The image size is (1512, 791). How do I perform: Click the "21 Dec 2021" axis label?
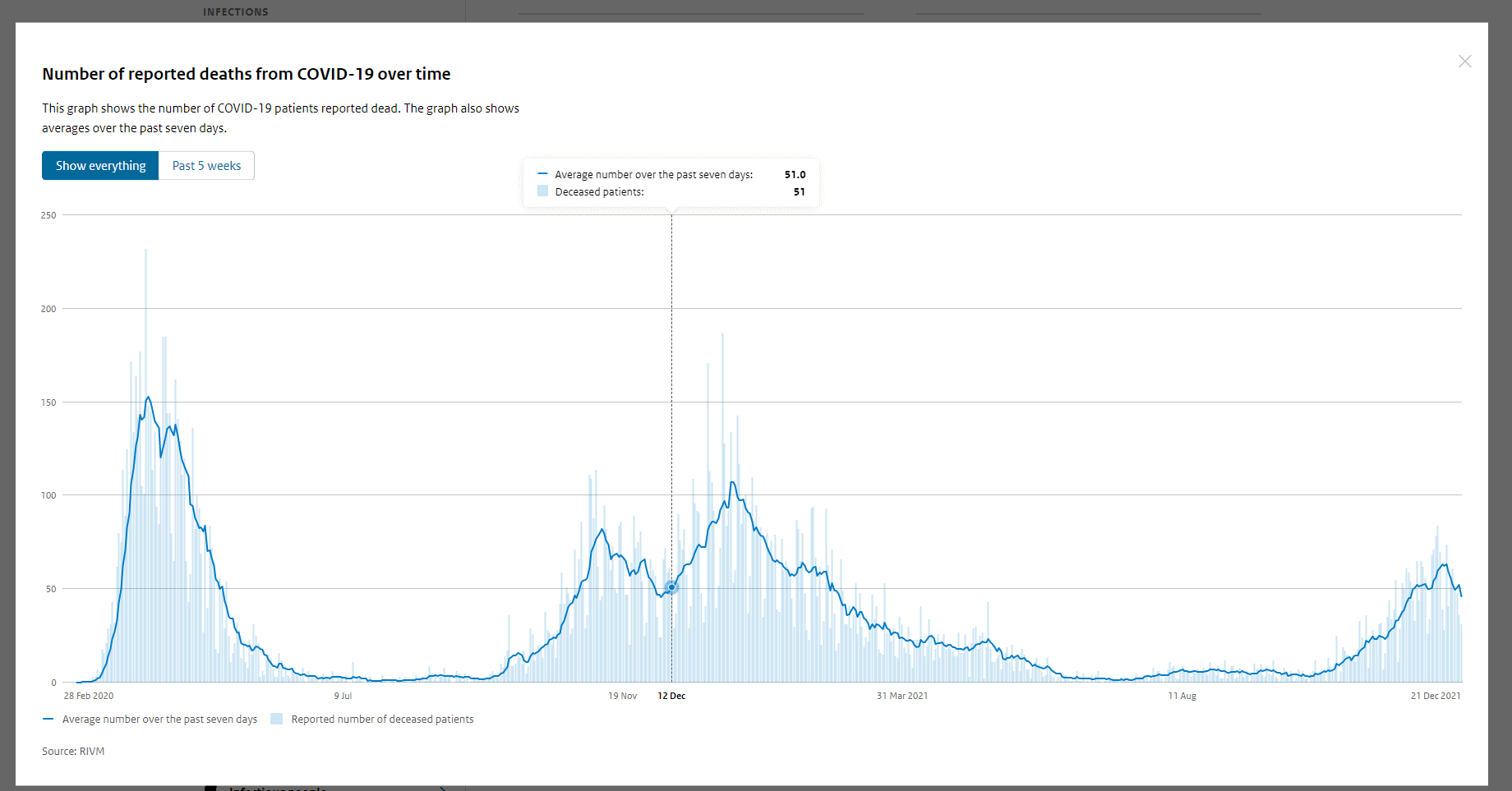(1435, 696)
